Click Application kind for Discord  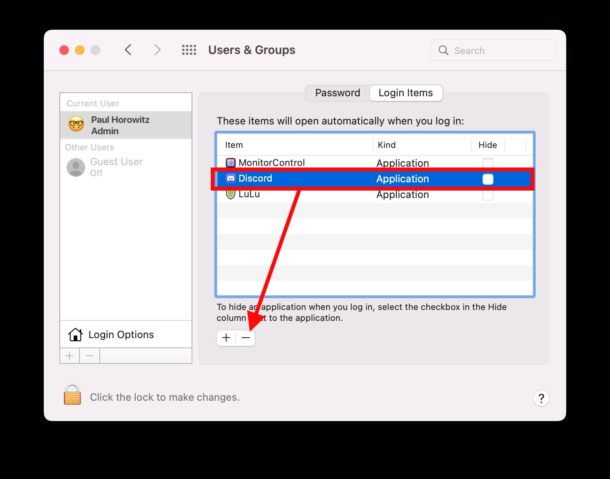tap(403, 179)
